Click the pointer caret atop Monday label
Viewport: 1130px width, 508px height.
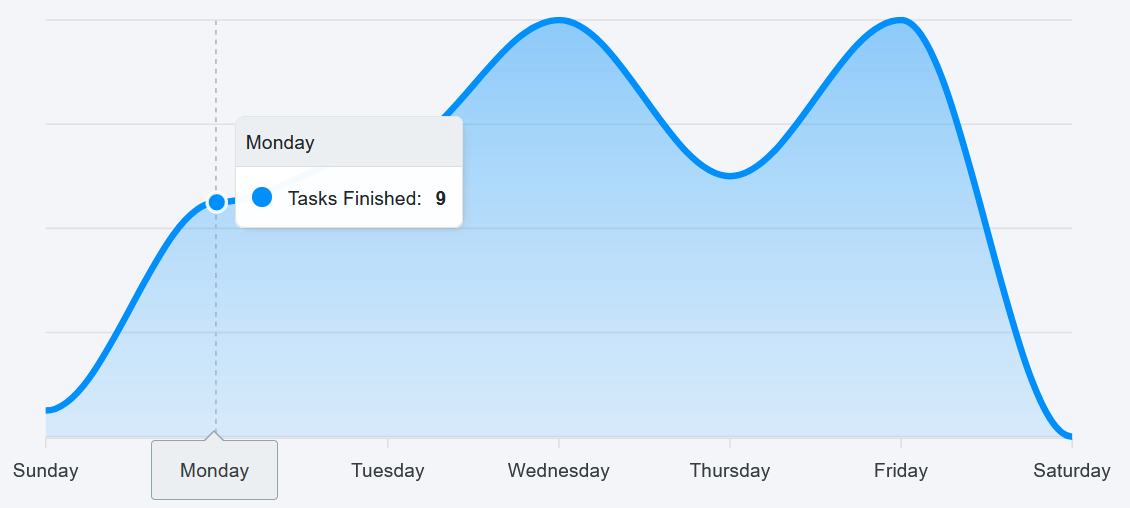click(214, 435)
